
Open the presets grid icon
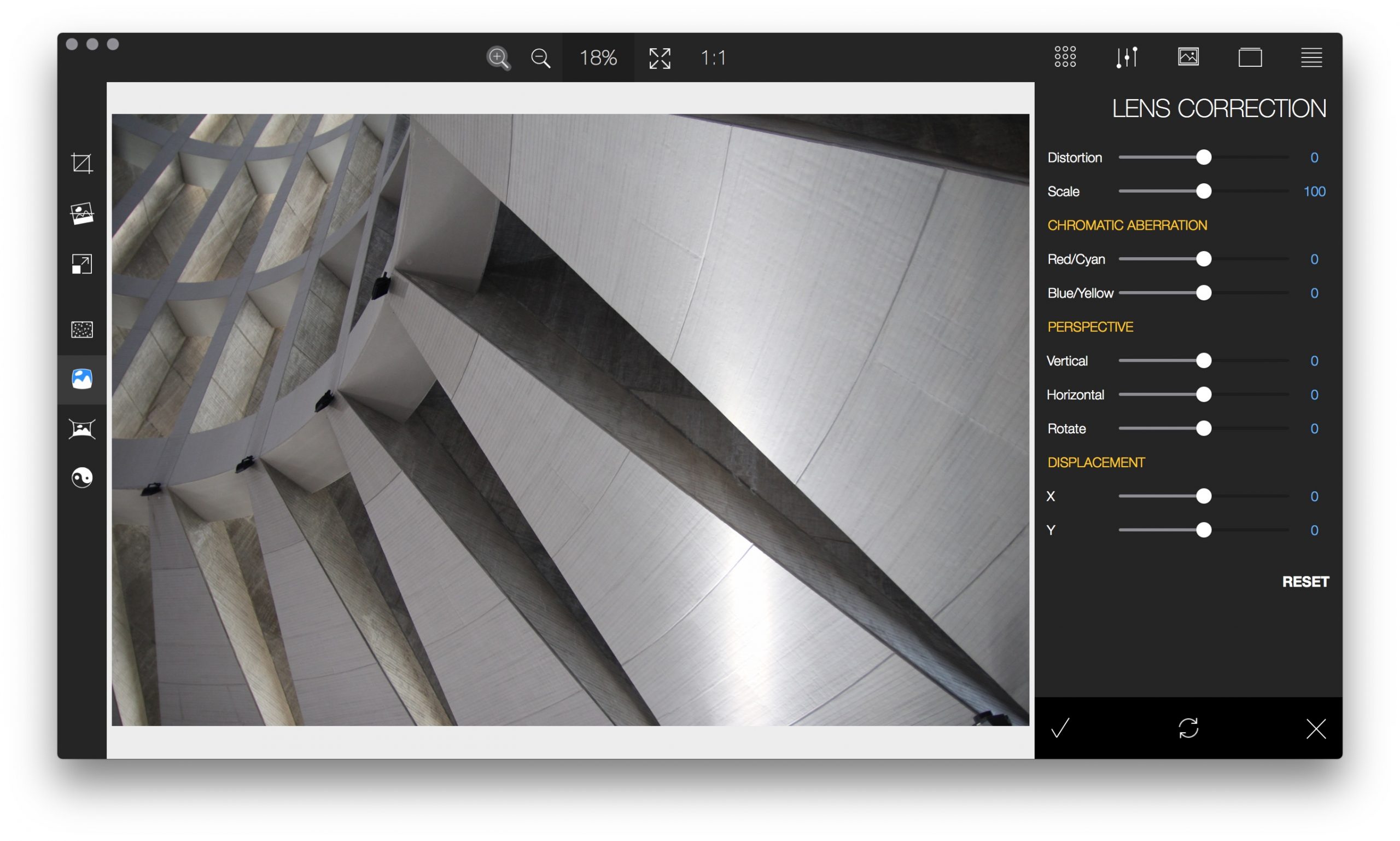click(1065, 57)
